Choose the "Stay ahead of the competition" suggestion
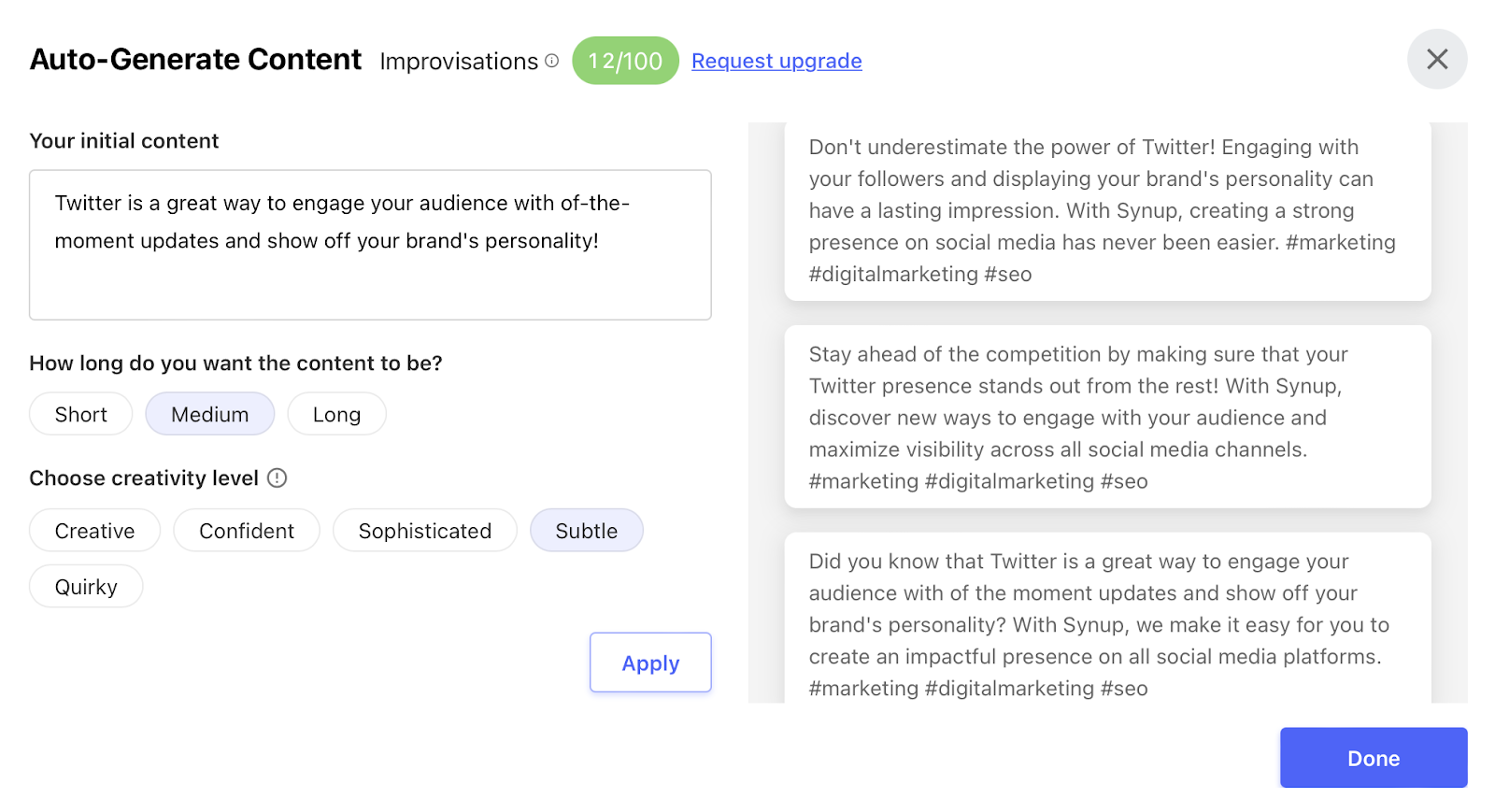 (1107, 417)
